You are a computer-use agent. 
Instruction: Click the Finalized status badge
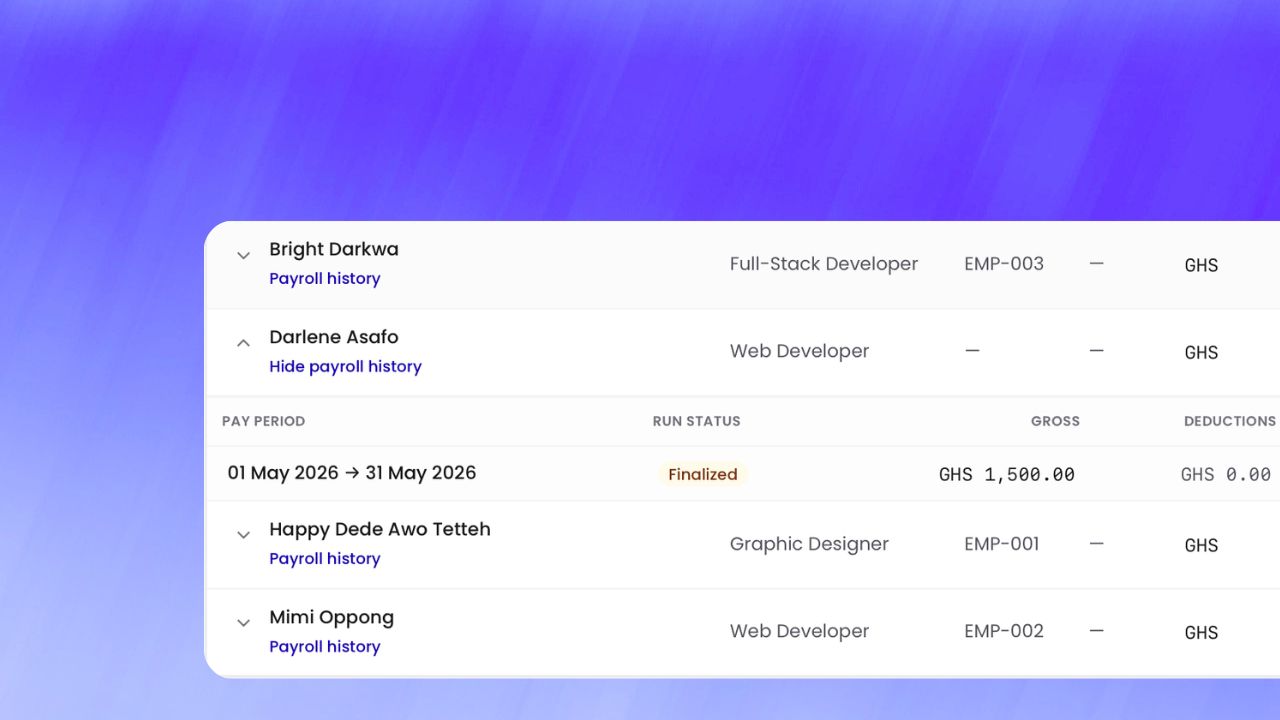pyautogui.click(x=703, y=475)
